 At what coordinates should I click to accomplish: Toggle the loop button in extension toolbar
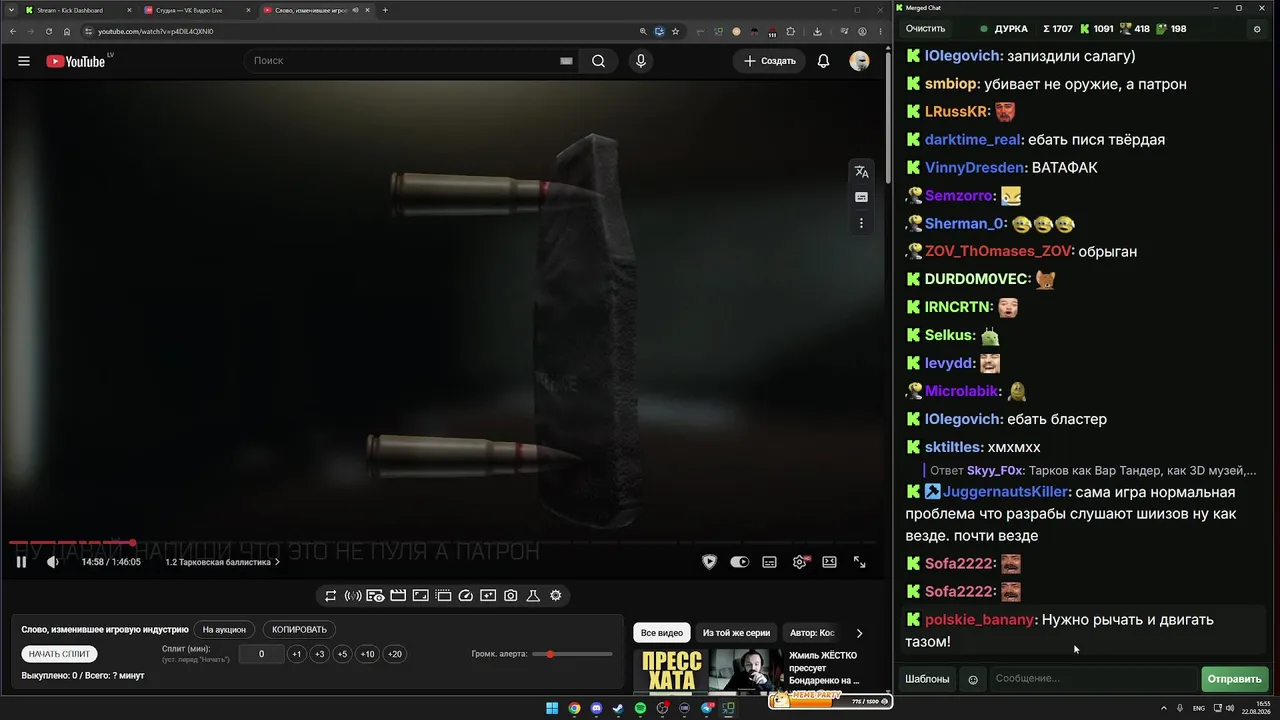point(330,596)
